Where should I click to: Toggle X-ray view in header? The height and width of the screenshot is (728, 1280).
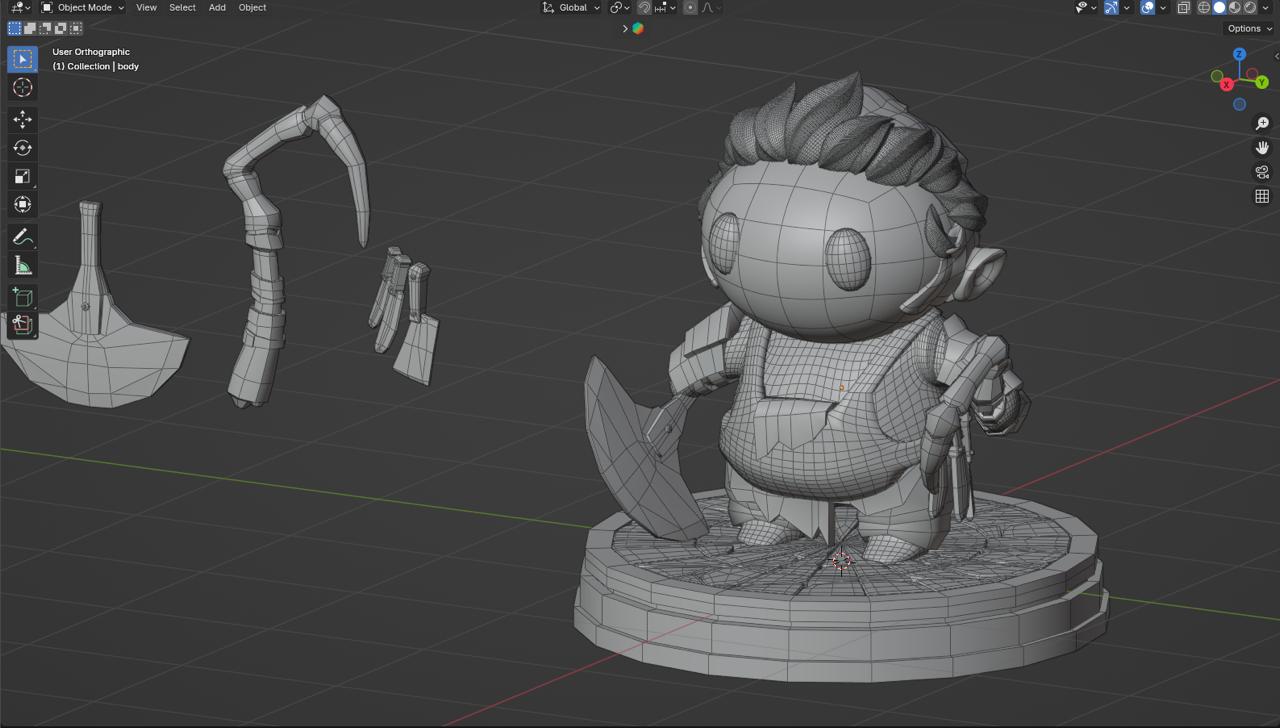pyautogui.click(x=1183, y=8)
